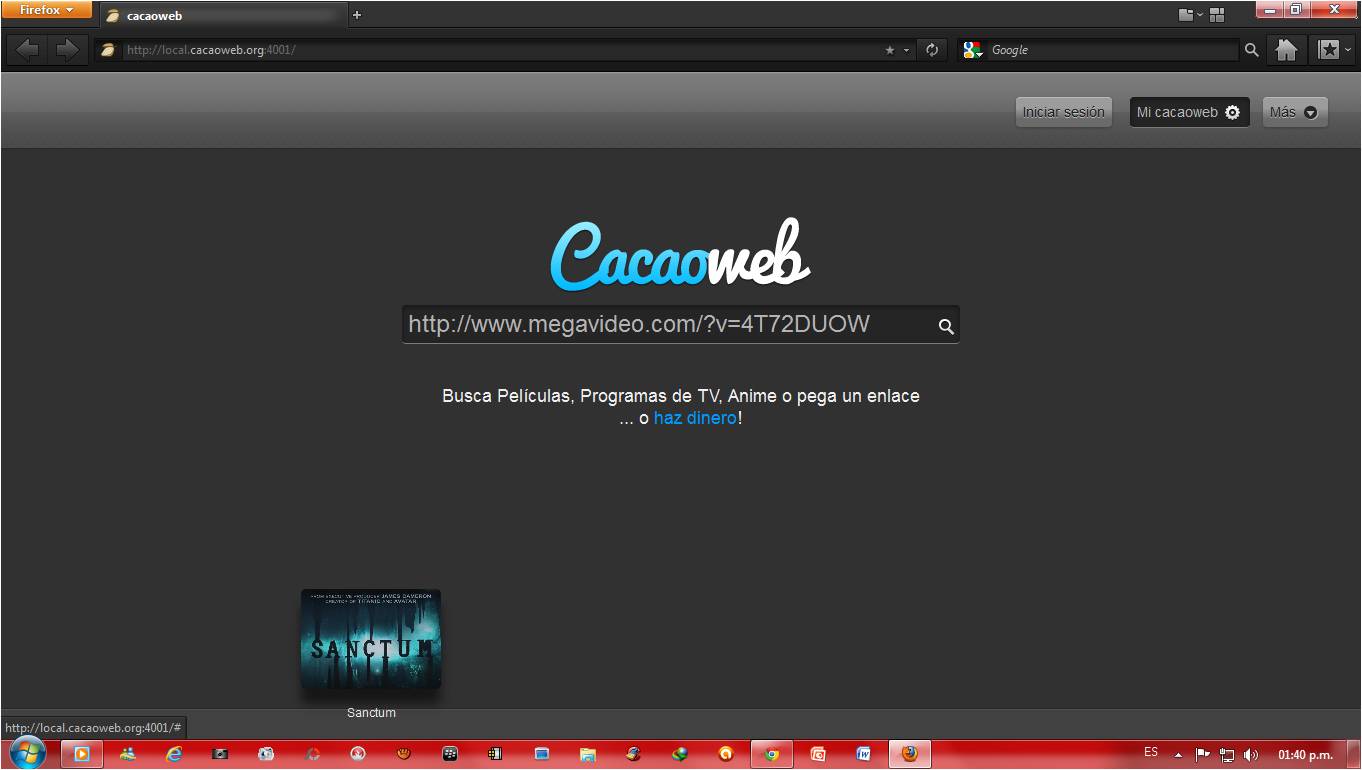Switch to Google Chrome on the taskbar
The image size is (1362, 770).
tap(771, 754)
